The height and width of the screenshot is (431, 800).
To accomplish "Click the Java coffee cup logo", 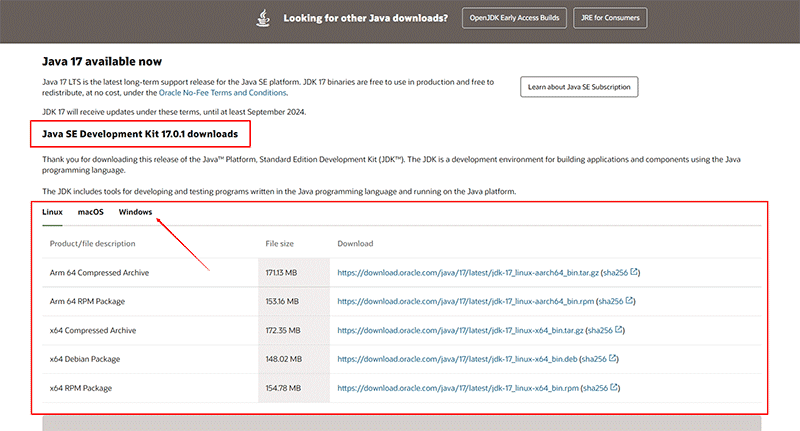I will pyautogui.click(x=263, y=18).
